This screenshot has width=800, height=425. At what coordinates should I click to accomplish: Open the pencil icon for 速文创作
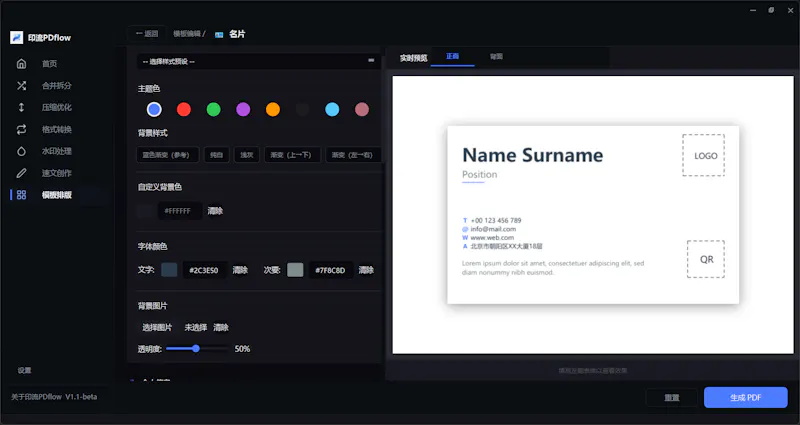(x=21, y=173)
